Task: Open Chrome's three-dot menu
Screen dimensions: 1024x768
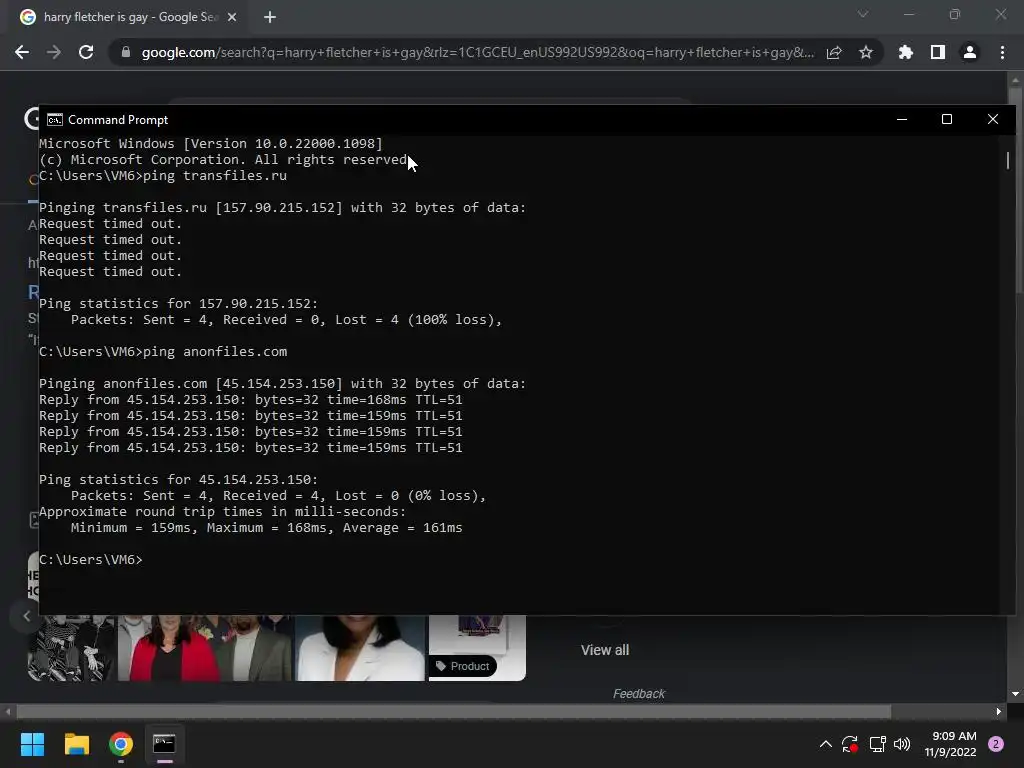Action: coord(1002,52)
